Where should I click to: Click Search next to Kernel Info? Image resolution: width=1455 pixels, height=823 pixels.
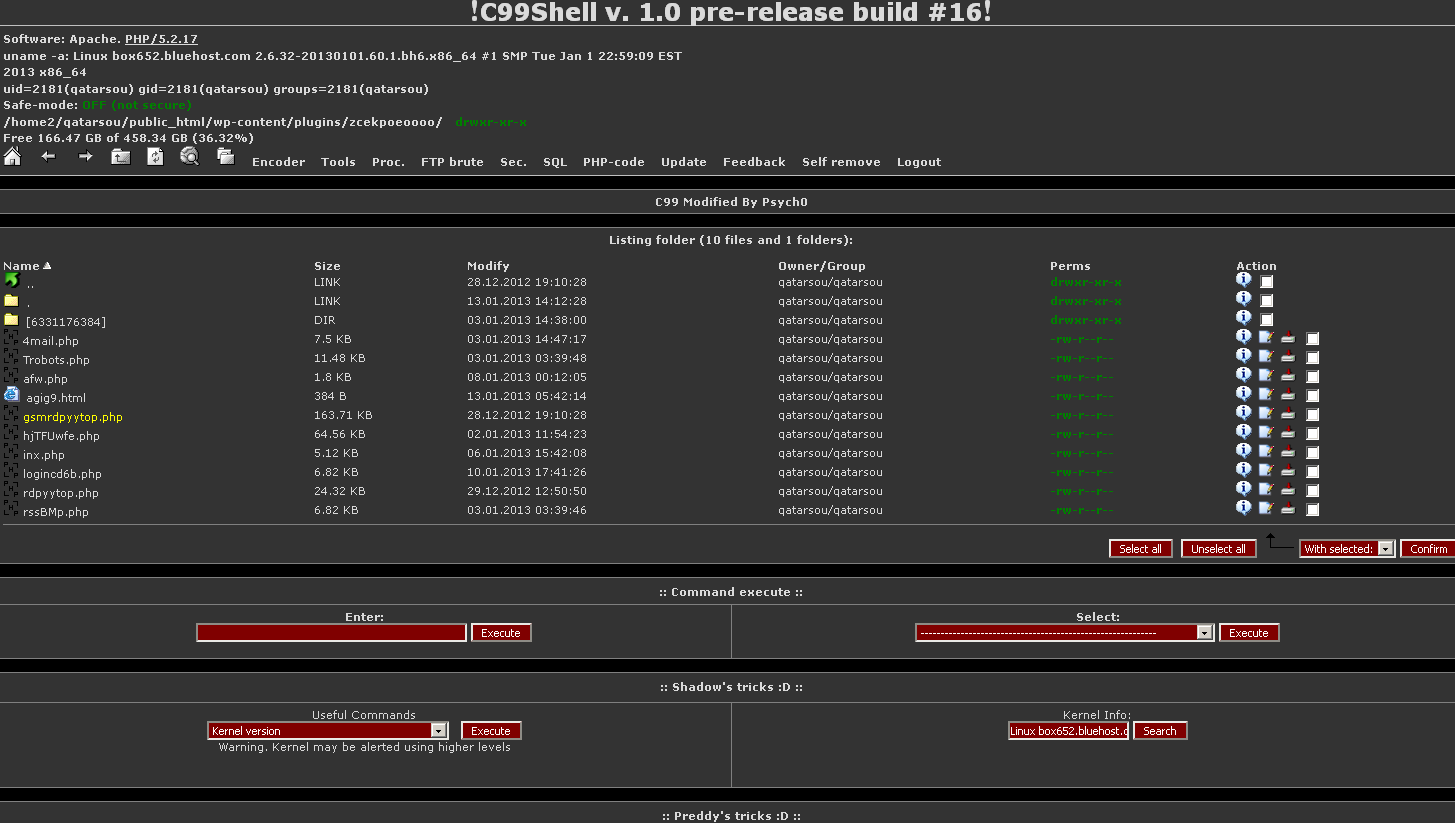[1160, 731]
